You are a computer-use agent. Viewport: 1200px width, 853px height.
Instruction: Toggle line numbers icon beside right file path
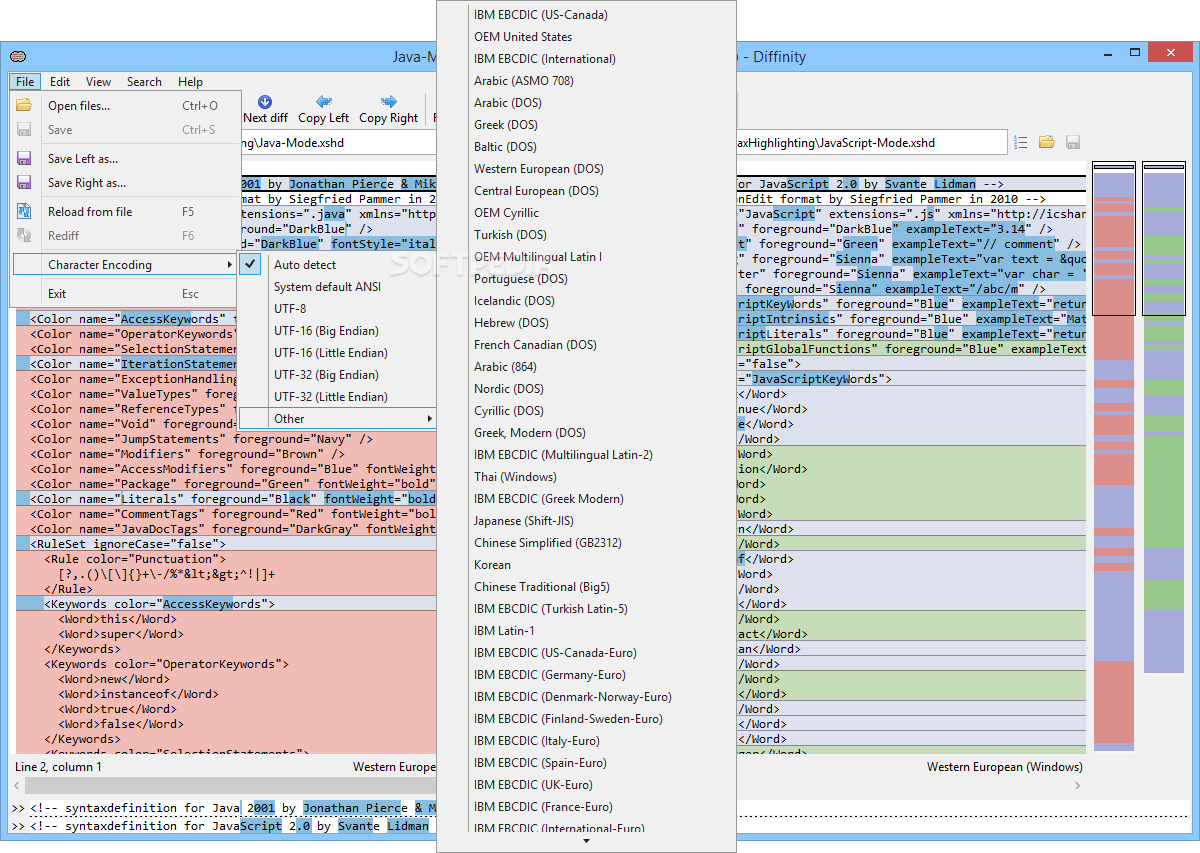pos(1021,142)
